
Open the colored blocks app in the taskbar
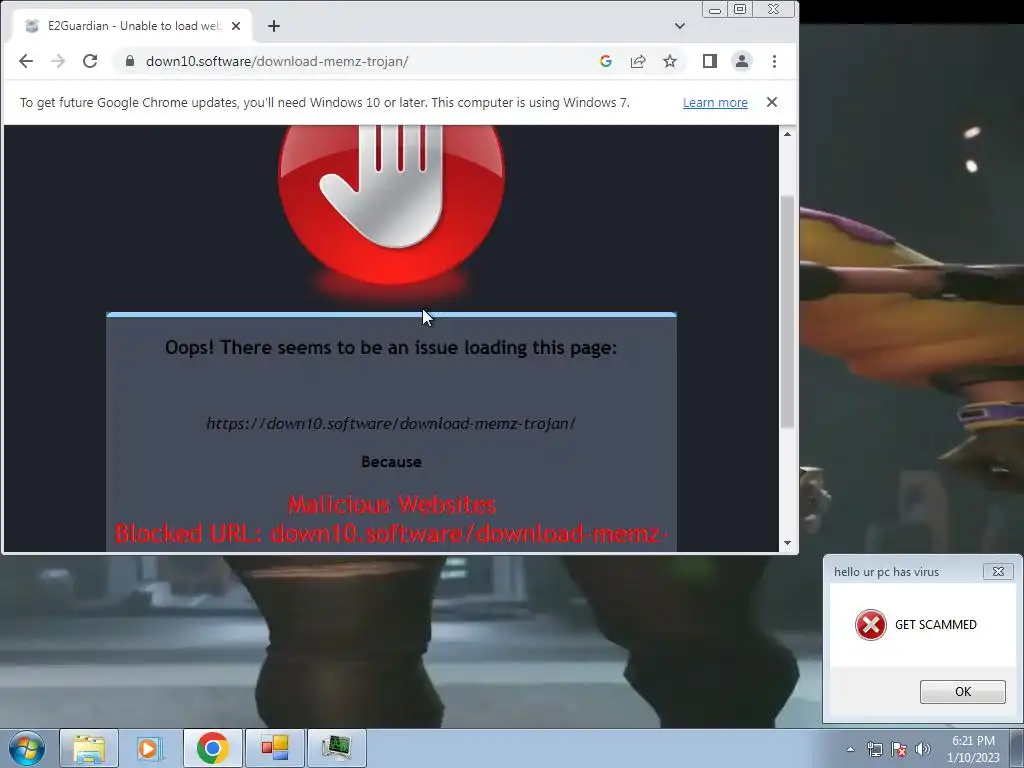coord(274,748)
